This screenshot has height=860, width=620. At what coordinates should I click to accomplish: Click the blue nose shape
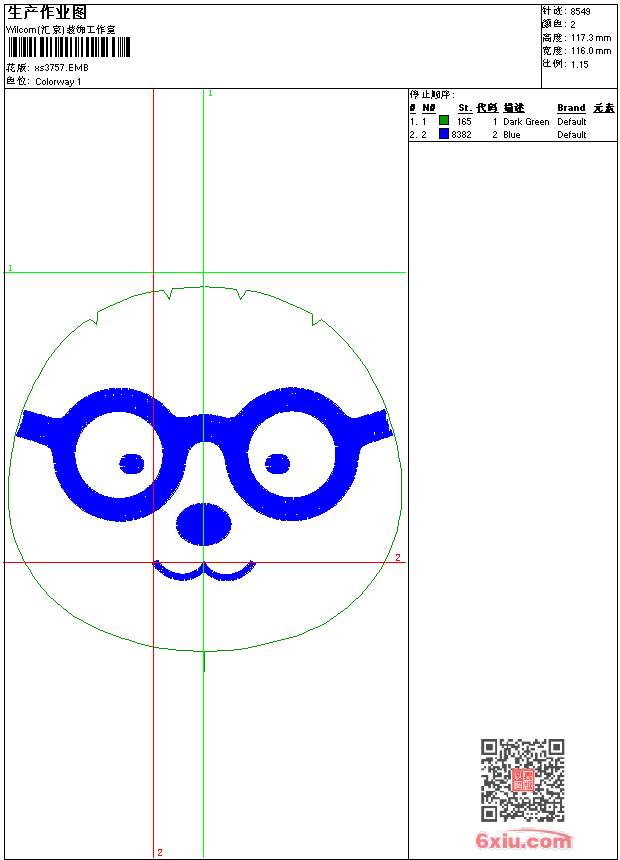coord(204,524)
